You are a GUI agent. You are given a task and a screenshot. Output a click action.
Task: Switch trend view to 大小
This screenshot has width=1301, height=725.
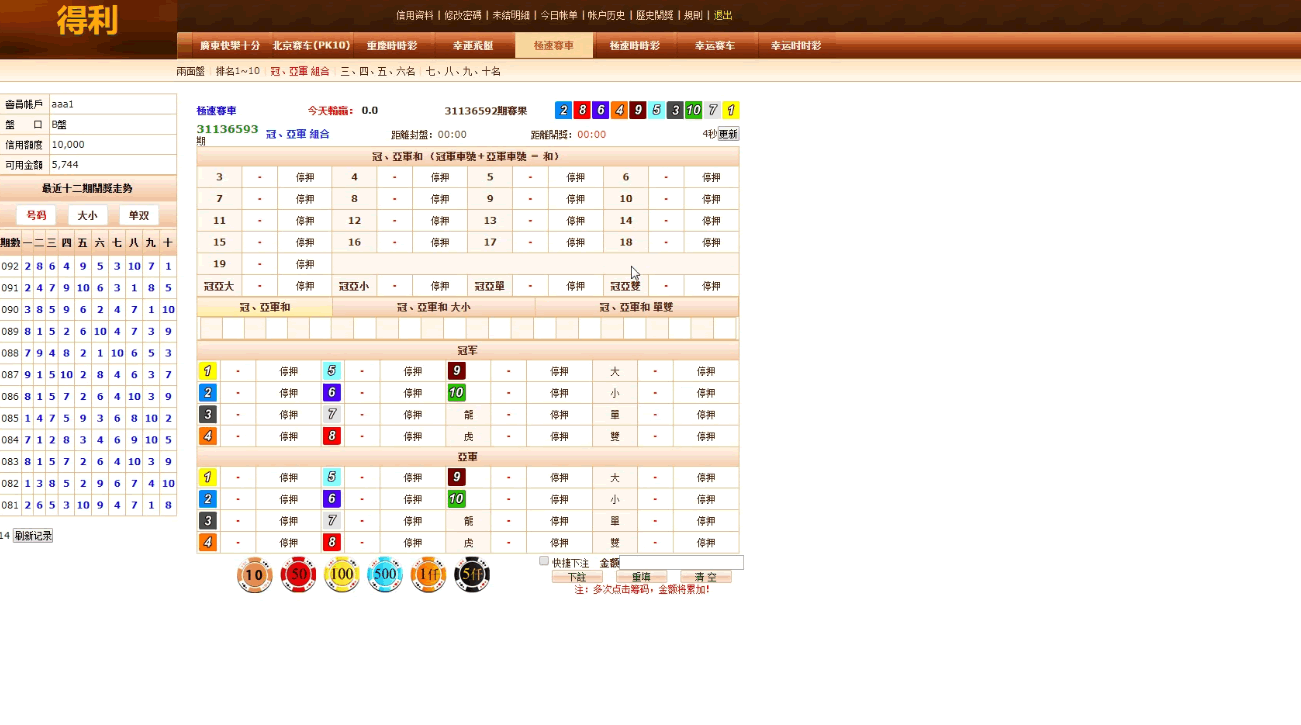coord(88,216)
